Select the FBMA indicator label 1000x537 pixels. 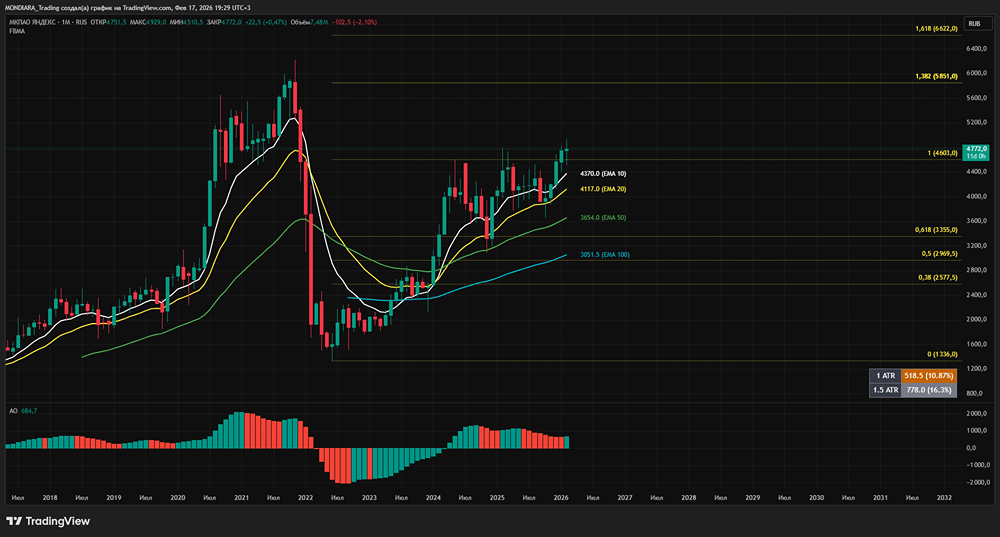pyautogui.click(x=17, y=31)
